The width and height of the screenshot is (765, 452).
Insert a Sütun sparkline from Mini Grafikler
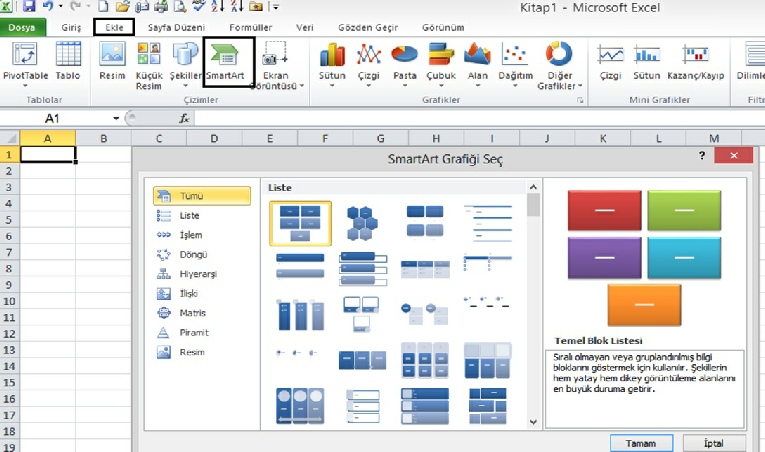(x=646, y=61)
